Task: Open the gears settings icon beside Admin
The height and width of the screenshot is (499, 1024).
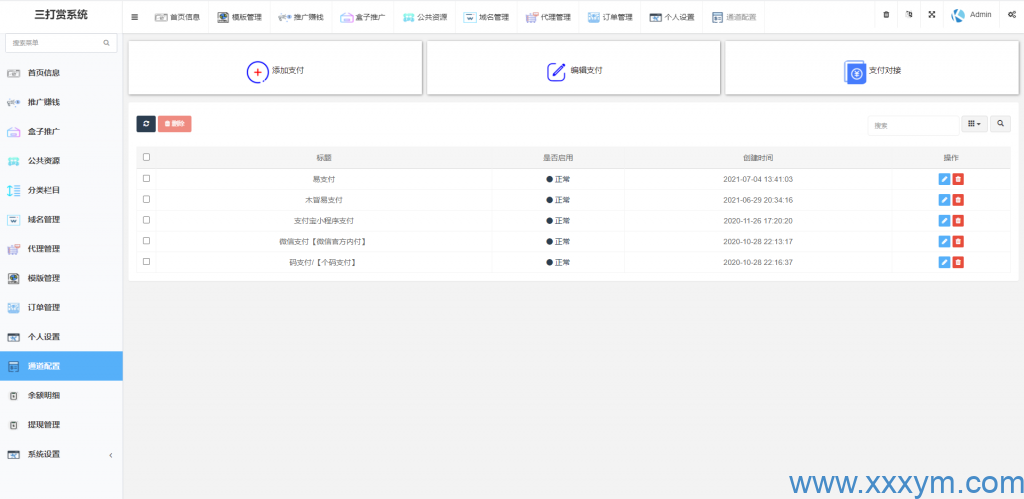Action: coord(1007,15)
